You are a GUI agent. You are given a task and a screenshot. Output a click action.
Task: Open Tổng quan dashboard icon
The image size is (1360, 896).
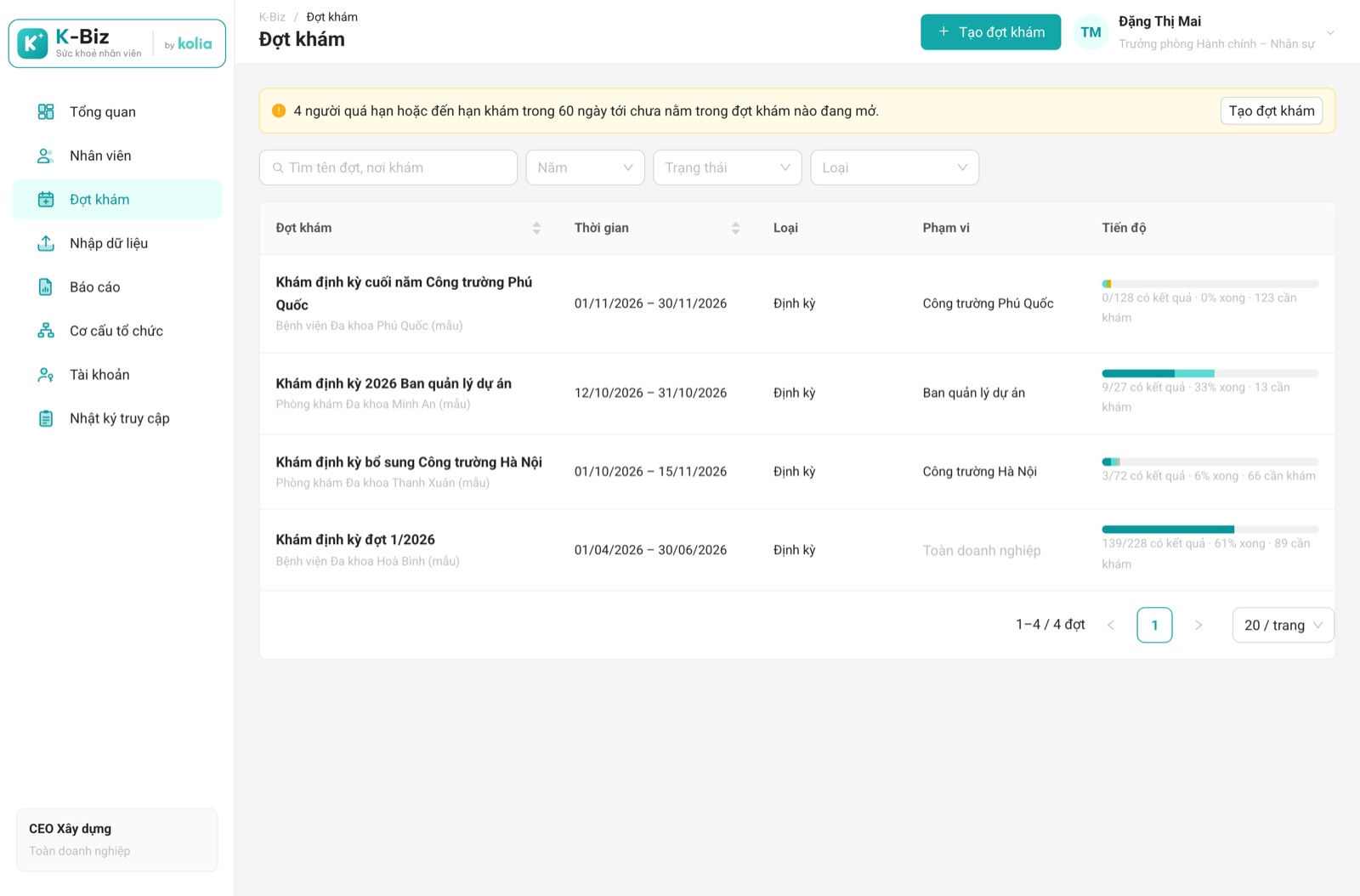tap(46, 112)
